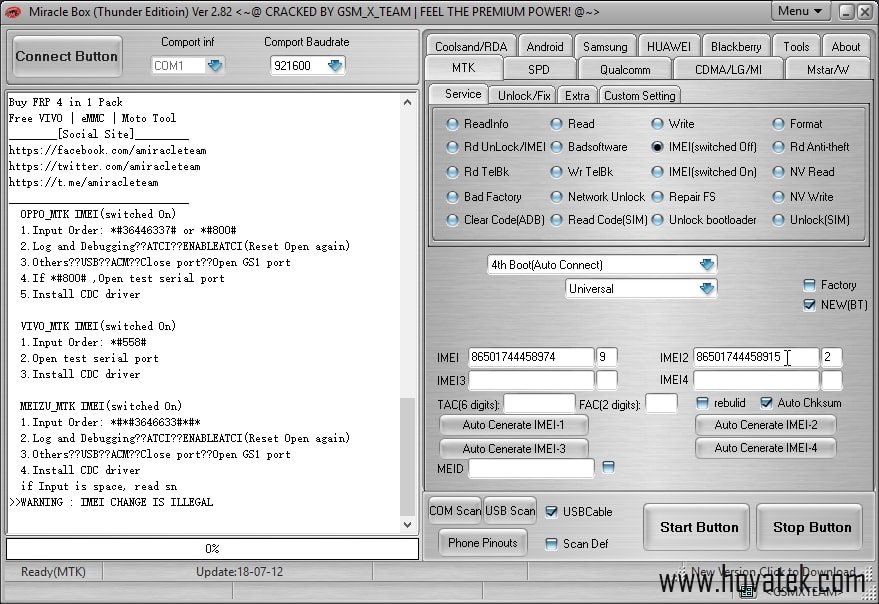879x604 pixels.
Task: Open Phone Pinouts
Action: [x=483, y=542]
